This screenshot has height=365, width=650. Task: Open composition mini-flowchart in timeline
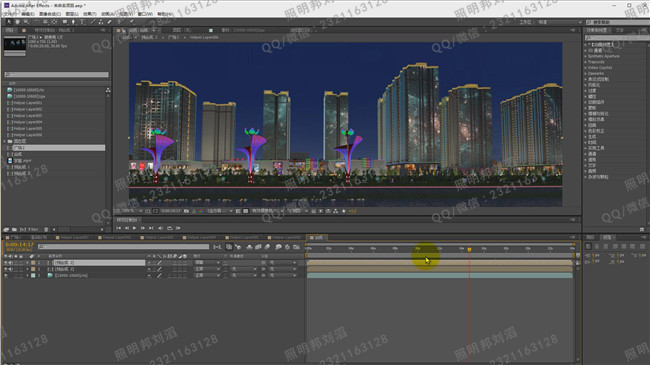coord(217,247)
